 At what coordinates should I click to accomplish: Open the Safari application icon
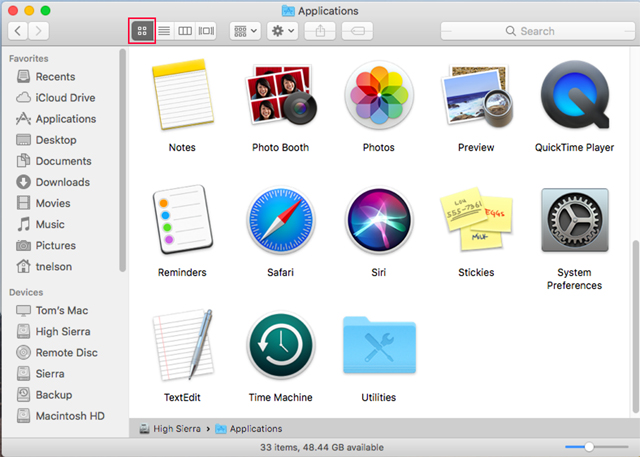coord(280,221)
